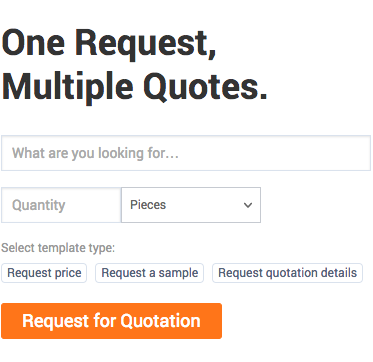Choose the Request quotation details template
The height and width of the screenshot is (362, 373).
click(287, 273)
